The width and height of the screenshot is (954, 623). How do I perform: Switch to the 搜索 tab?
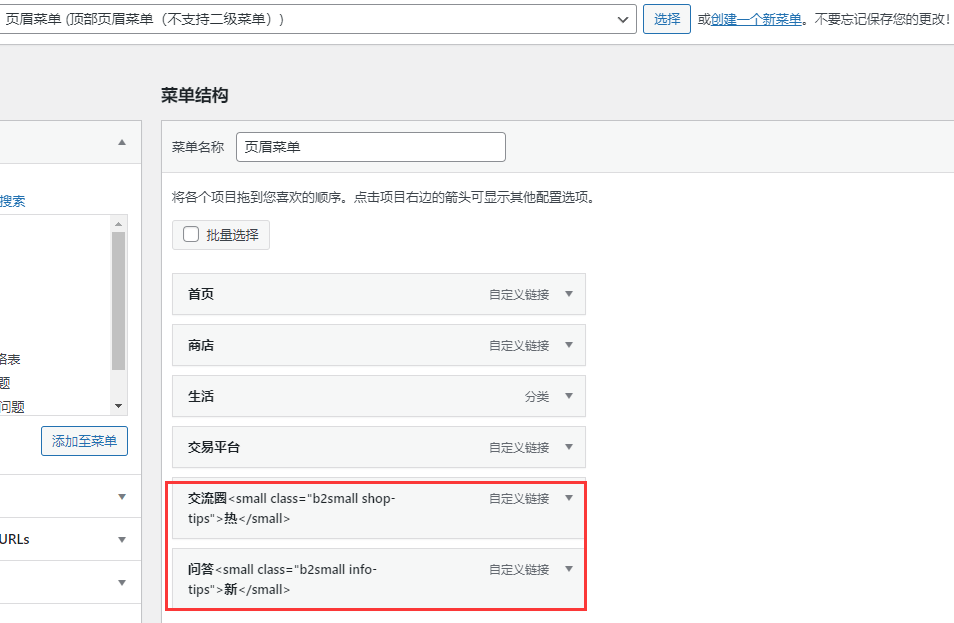coord(13,201)
